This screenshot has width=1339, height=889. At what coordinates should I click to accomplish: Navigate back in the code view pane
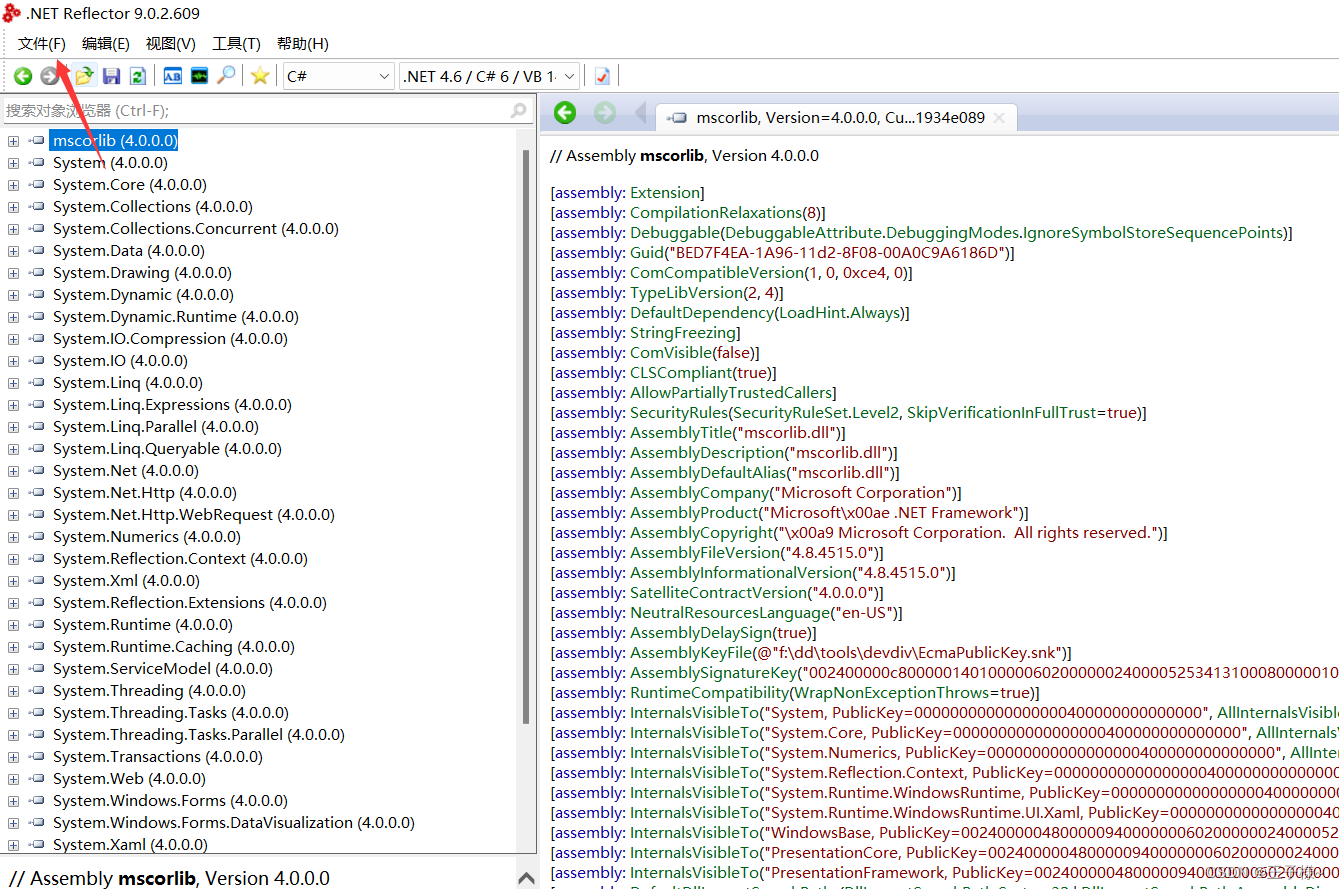(x=565, y=113)
